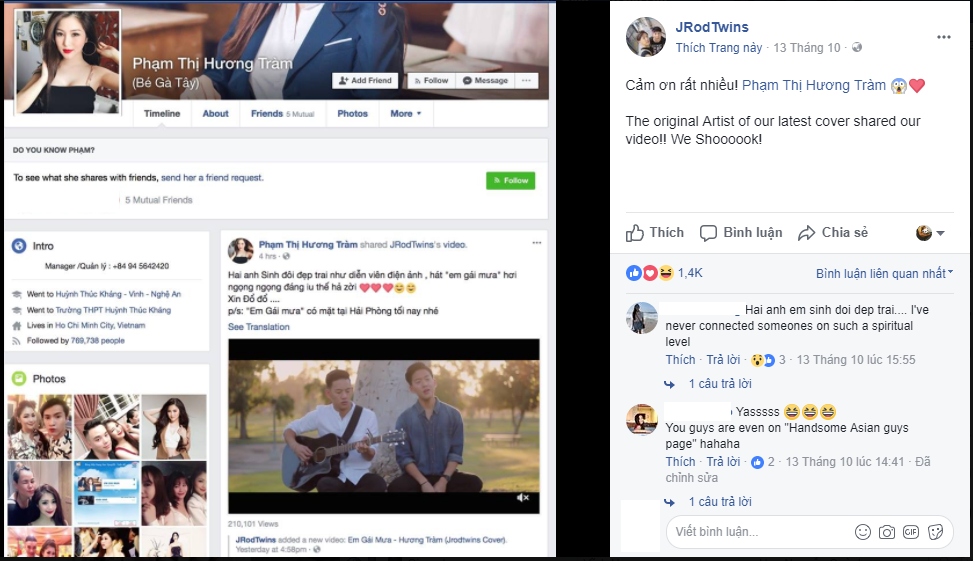
Task: Click the muted speaker icon on the video
Action: pyautogui.click(x=522, y=497)
